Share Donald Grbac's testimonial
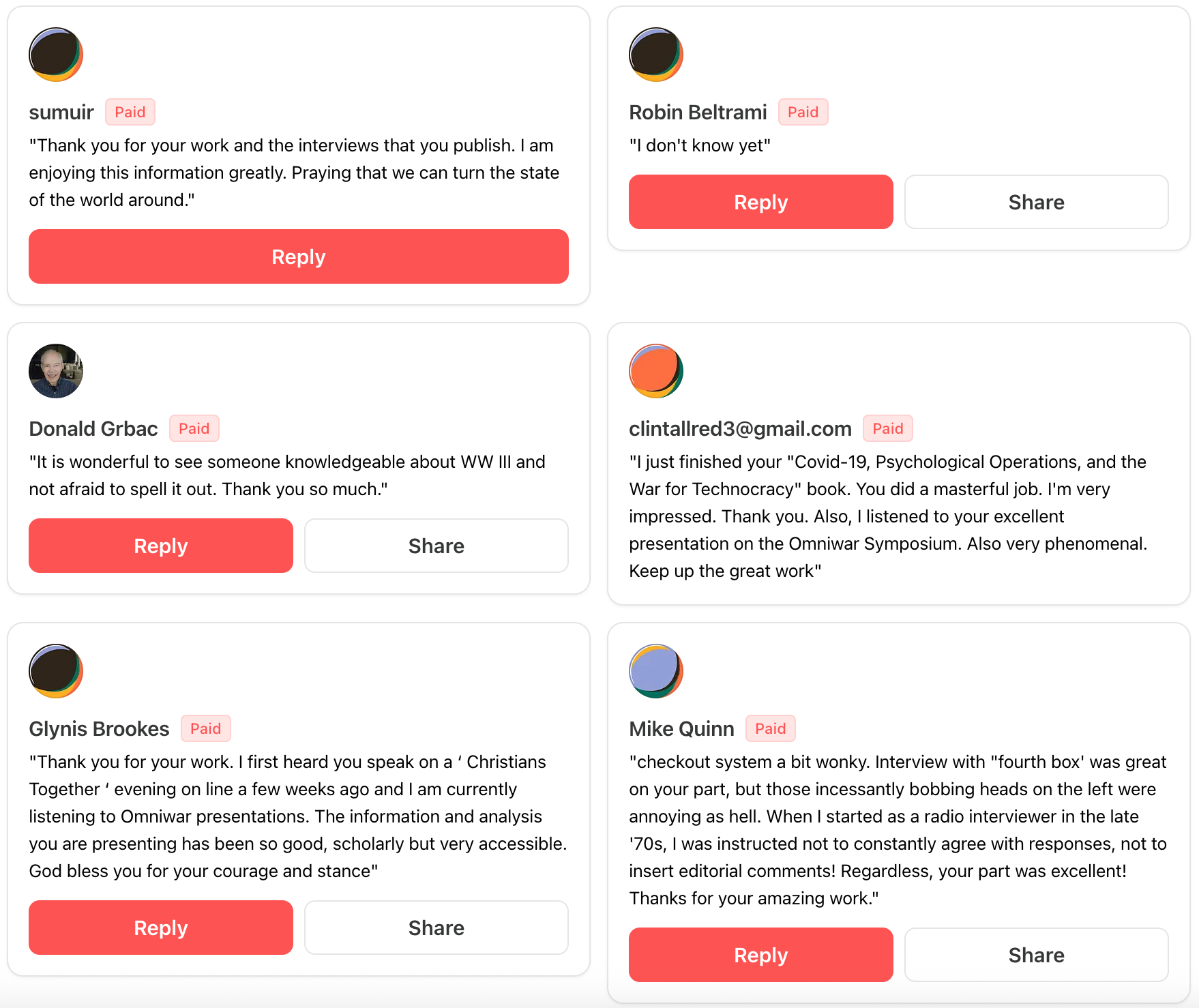 pos(436,546)
